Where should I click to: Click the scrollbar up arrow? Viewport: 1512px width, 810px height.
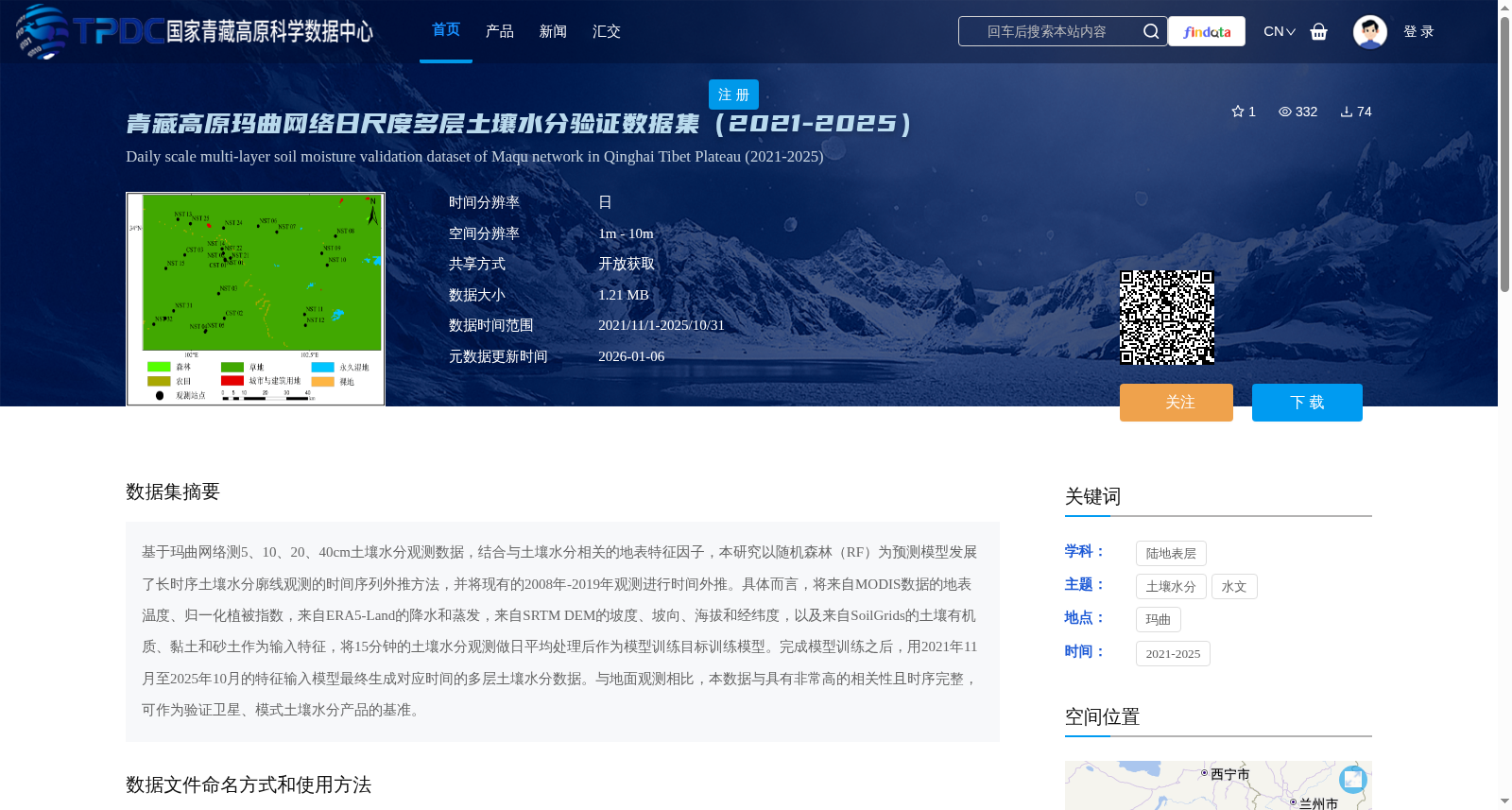[x=1504, y=8]
